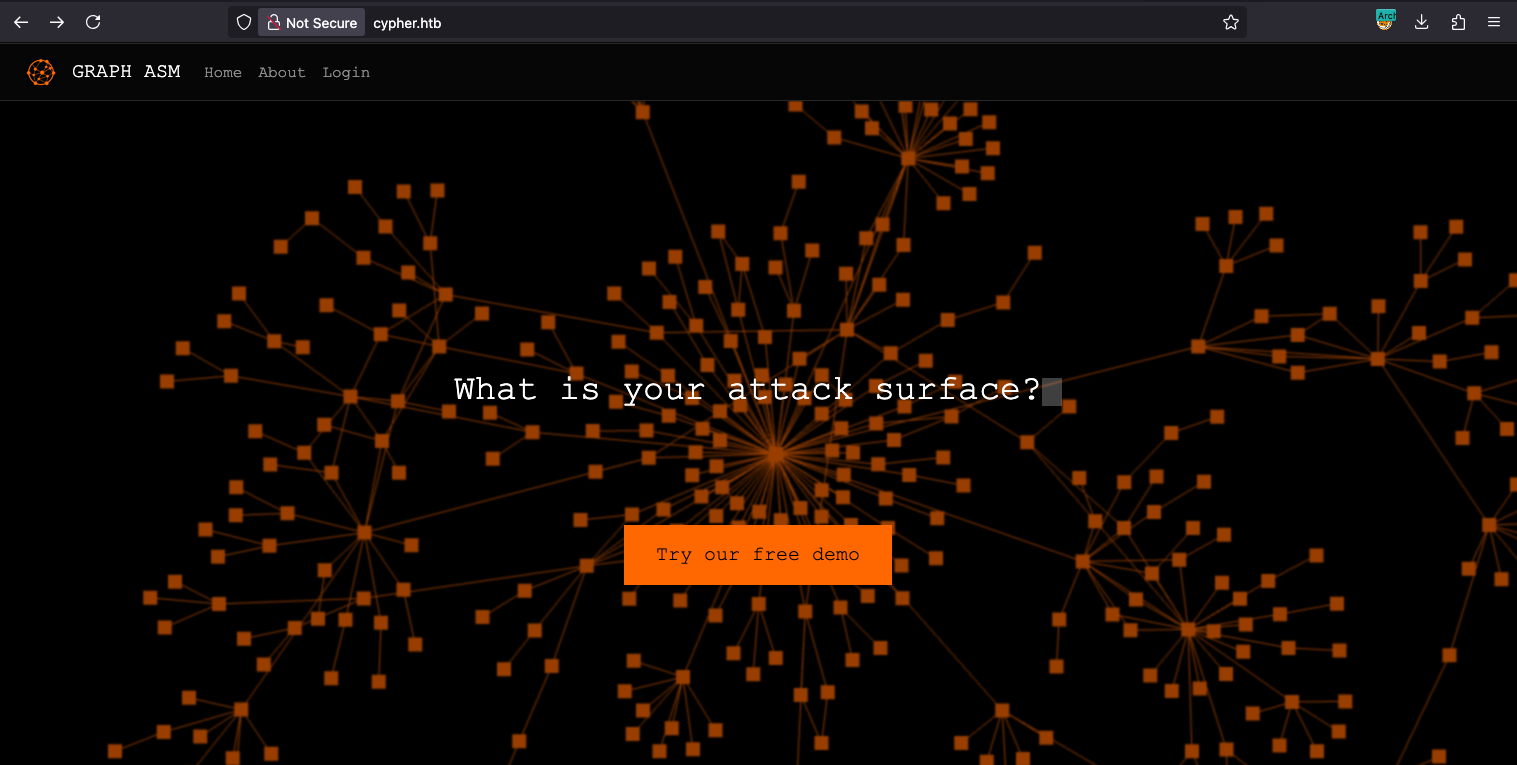Navigate to the Home page
Screen dimensions: 1517x765
tap(222, 72)
